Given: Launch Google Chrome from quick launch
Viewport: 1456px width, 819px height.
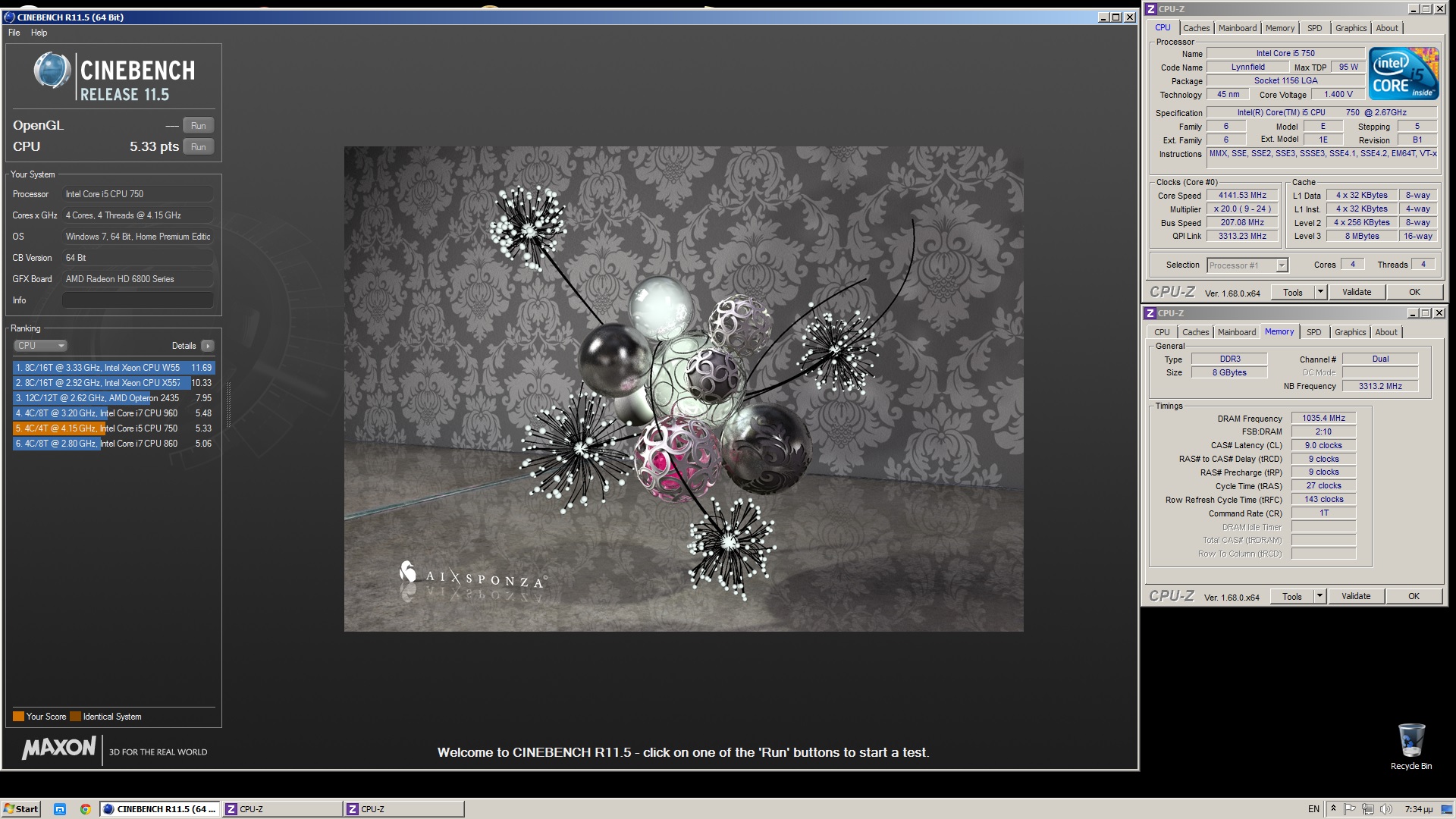Looking at the screenshot, I should pyautogui.click(x=86, y=809).
